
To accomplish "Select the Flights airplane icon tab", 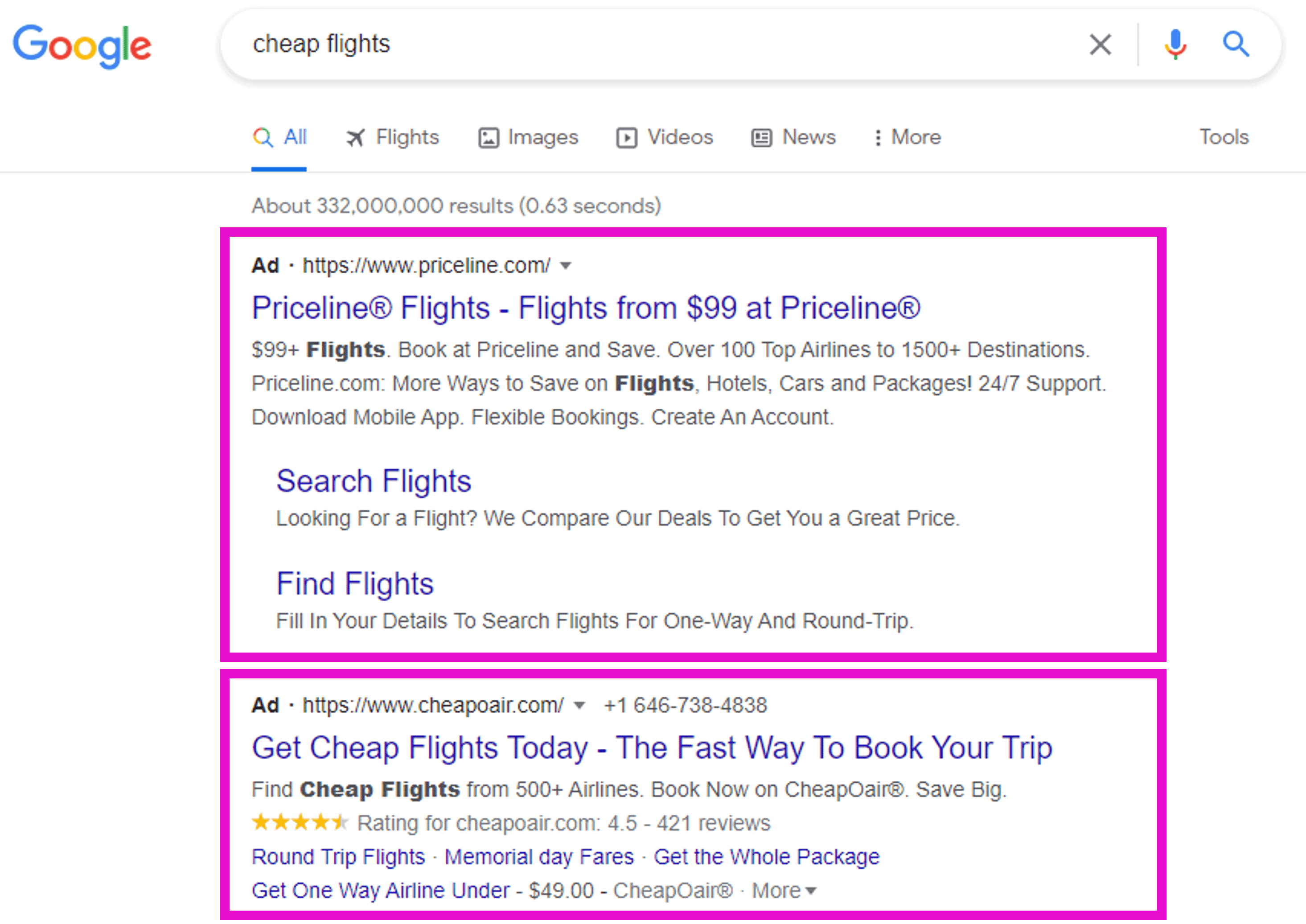I will point(356,137).
